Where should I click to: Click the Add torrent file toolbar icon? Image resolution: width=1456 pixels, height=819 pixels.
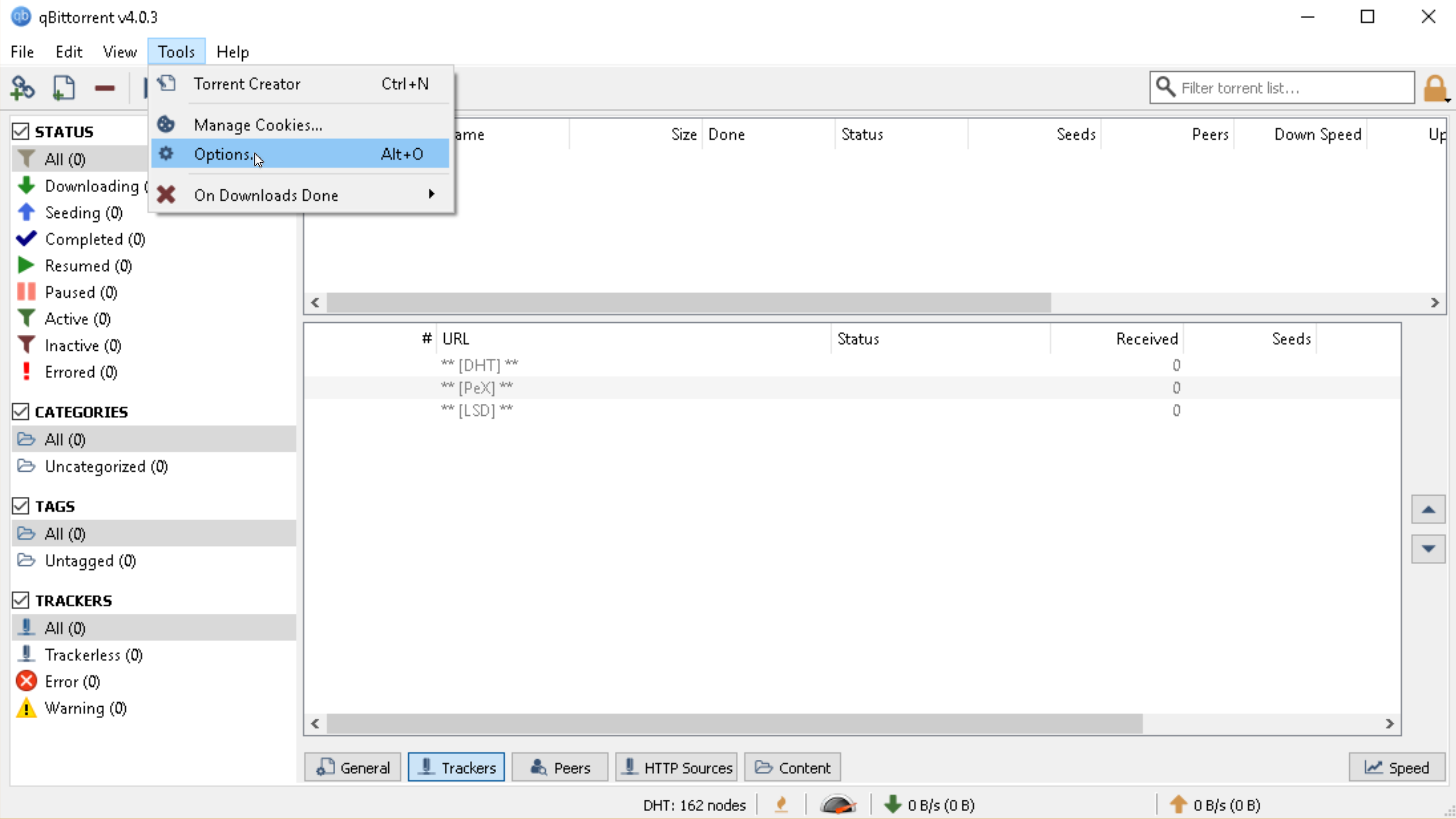click(63, 88)
